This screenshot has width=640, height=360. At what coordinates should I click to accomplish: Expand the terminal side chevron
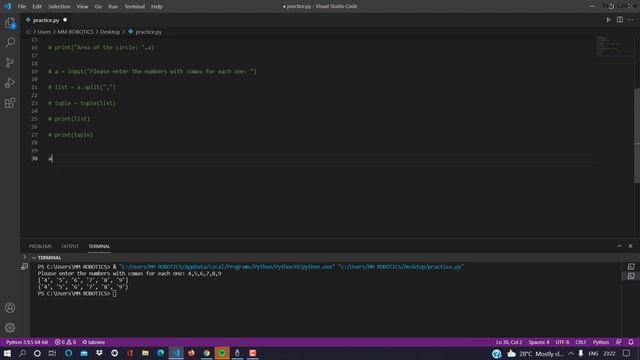point(24,257)
